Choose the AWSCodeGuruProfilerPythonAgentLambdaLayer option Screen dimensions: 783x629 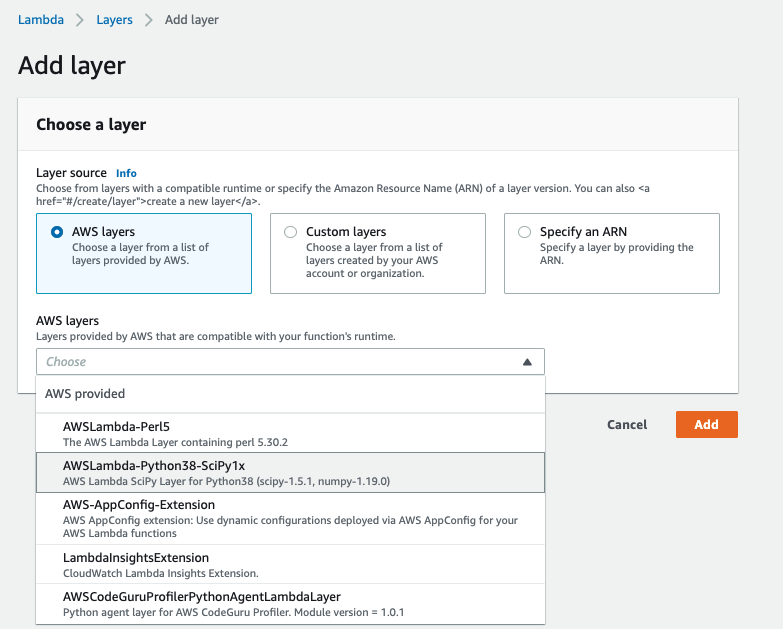point(290,604)
